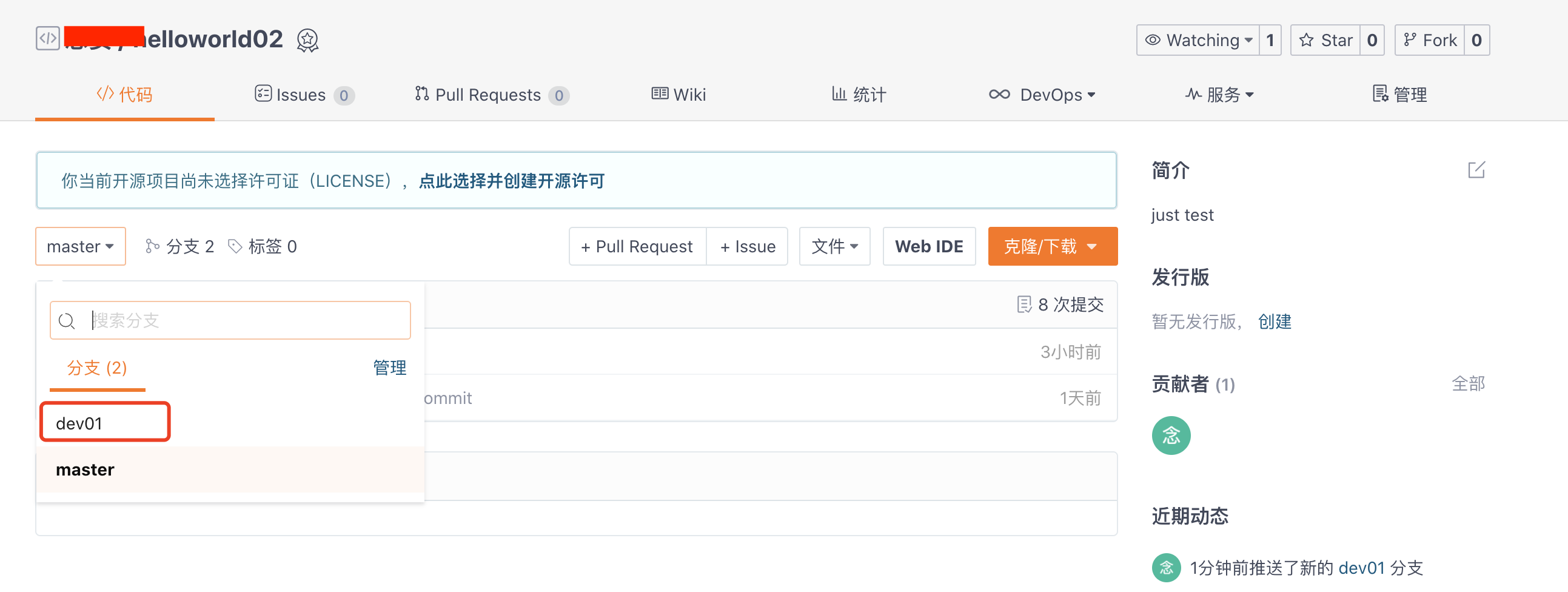Click the 点此选择并创建开源许可 license link
Image resolution: width=1568 pixels, height=592 pixels.
pos(511,181)
